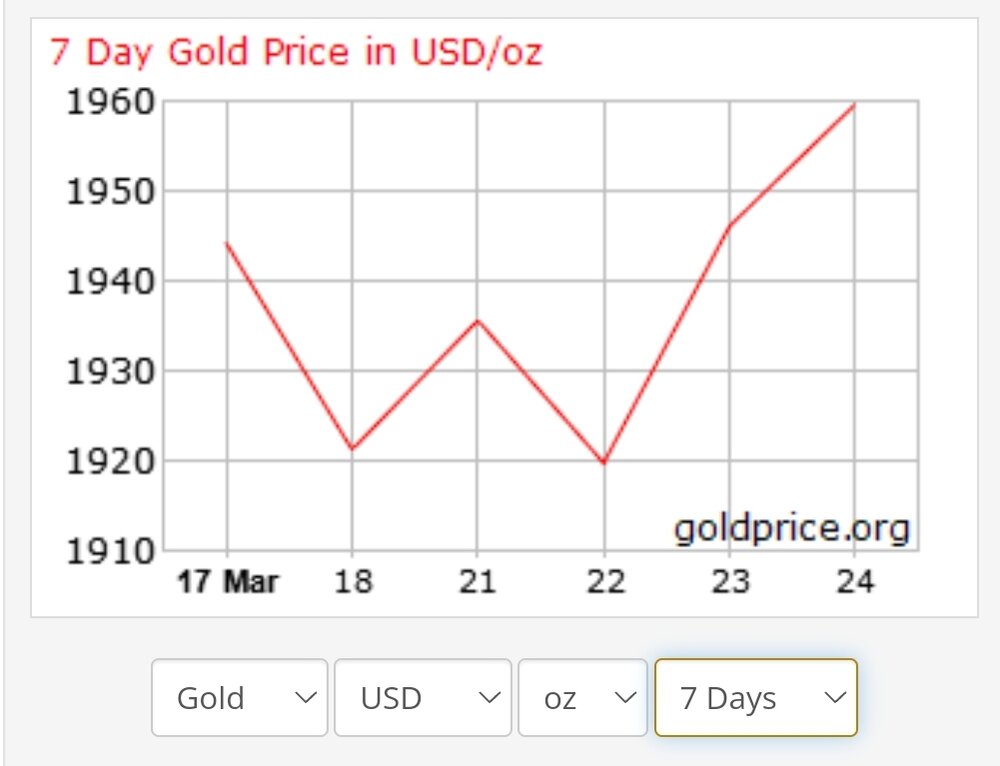The width and height of the screenshot is (1000, 766).
Task: Open the USD currency dropdown
Action: pos(422,698)
